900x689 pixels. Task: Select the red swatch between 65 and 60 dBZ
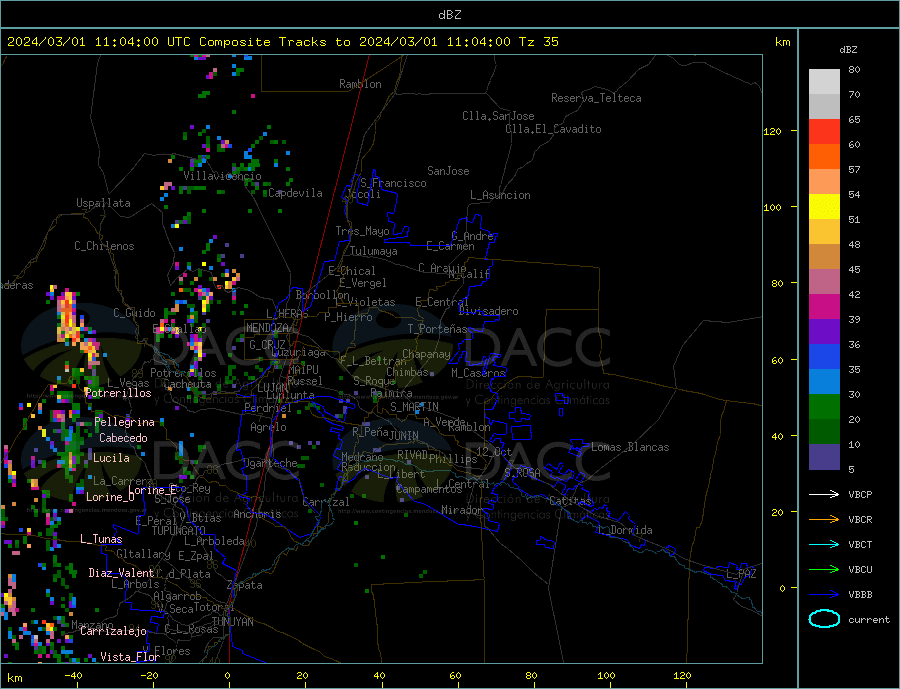824,131
